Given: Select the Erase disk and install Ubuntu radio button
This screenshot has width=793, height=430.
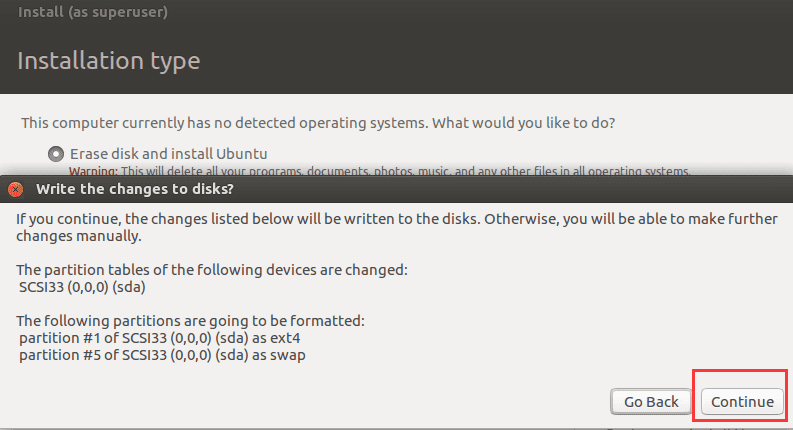Looking at the screenshot, I should [x=56, y=154].
